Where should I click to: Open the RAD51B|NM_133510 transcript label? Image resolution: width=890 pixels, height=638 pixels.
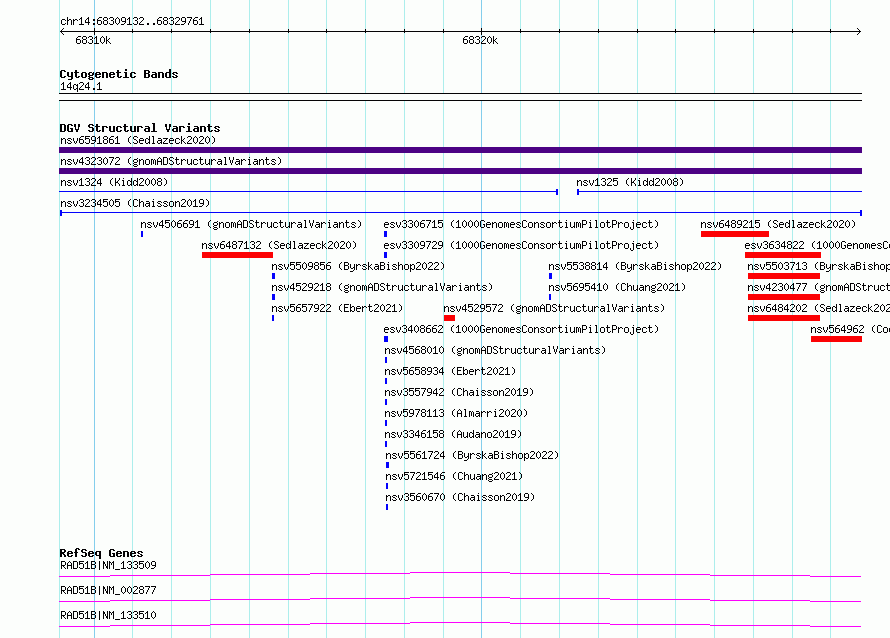pos(108,615)
